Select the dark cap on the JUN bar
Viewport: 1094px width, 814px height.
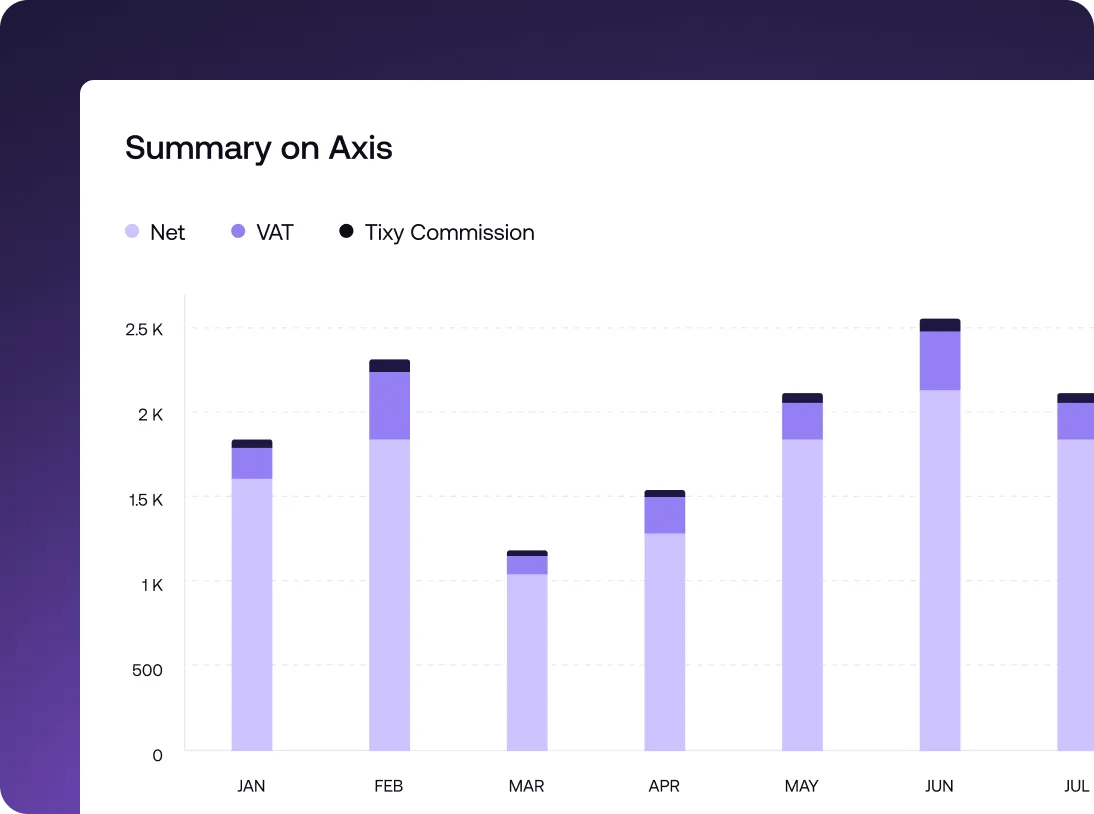click(x=939, y=322)
